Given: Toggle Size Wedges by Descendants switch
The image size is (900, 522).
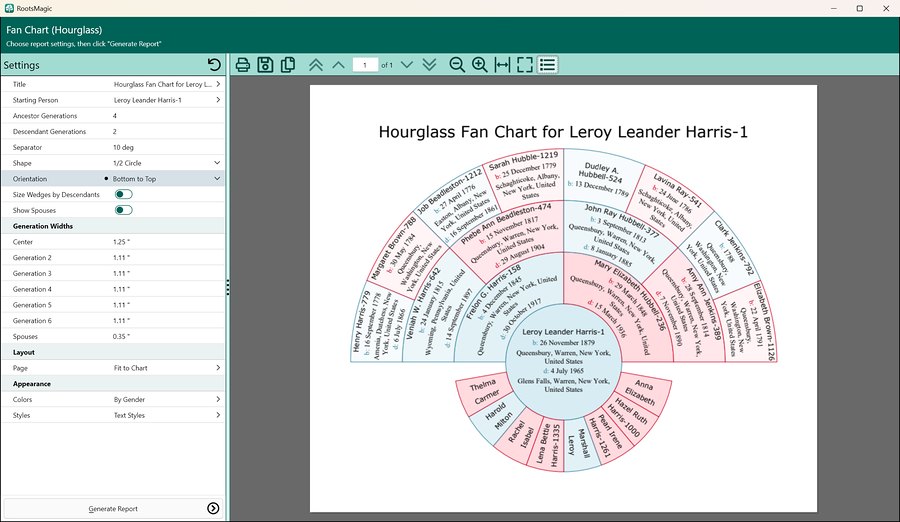Looking at the screenshot, I should (123, 195).
